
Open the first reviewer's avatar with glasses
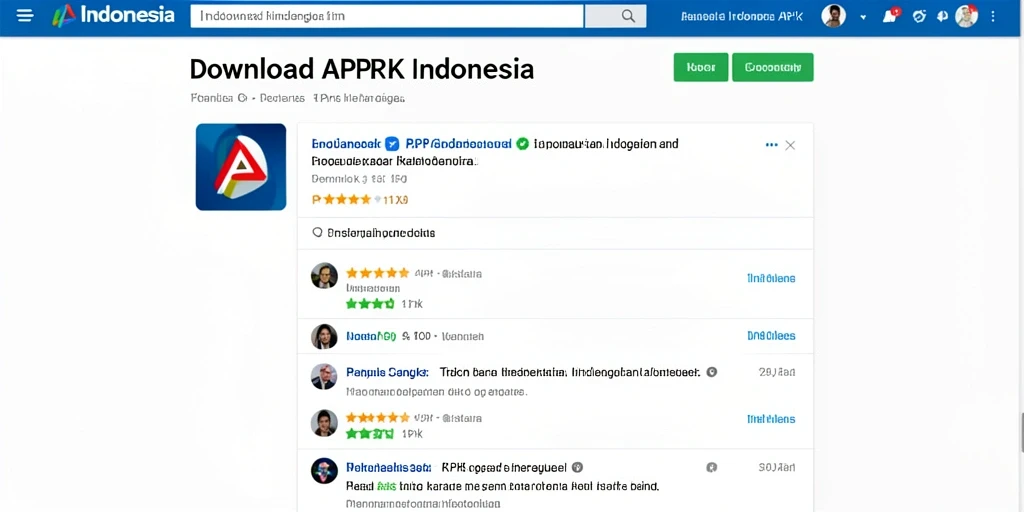[324, 276]
